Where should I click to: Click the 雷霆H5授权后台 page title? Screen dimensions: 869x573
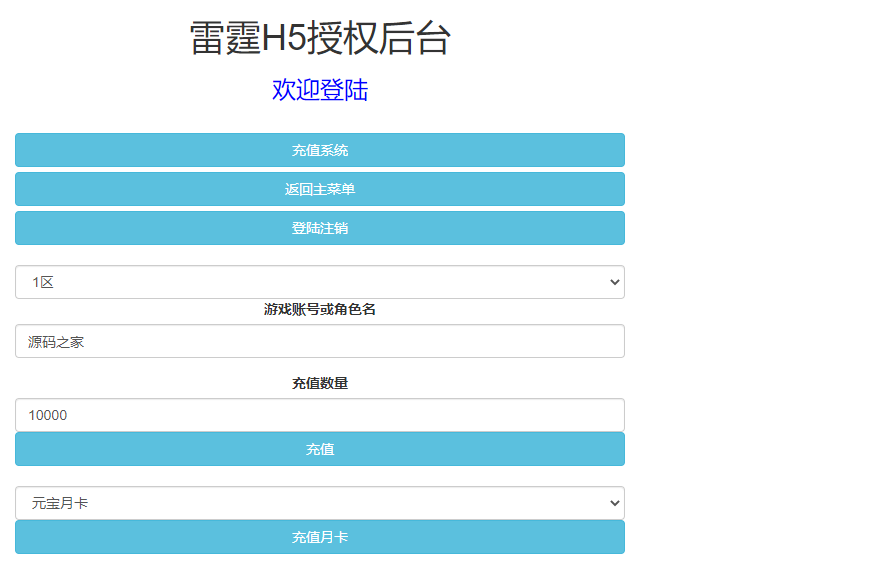pyautogui.click(x=320, y=38)
